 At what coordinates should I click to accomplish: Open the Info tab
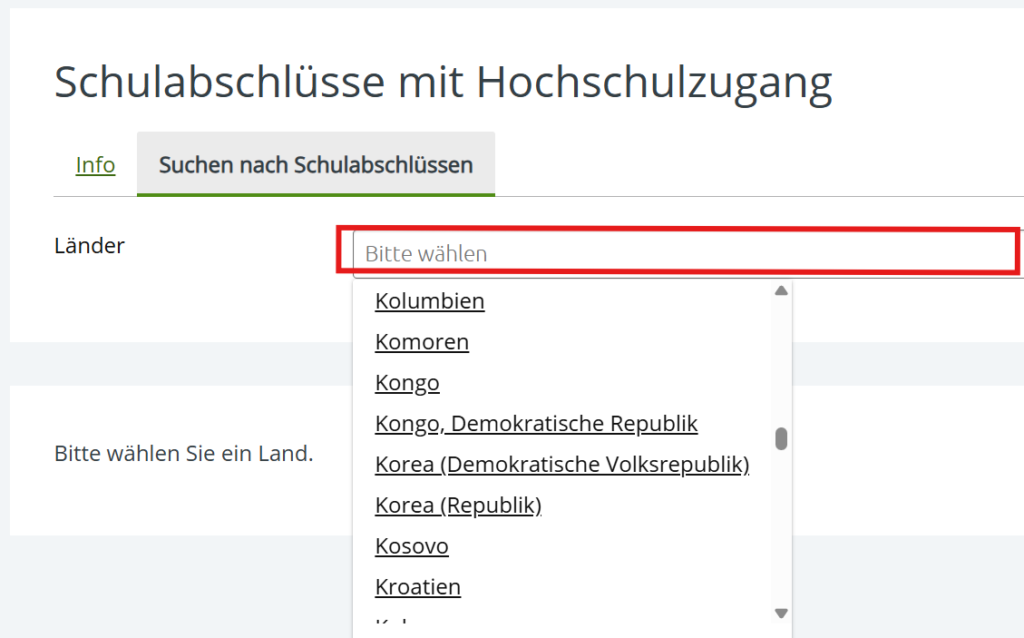pyautogui.click(x=95, y=165)
